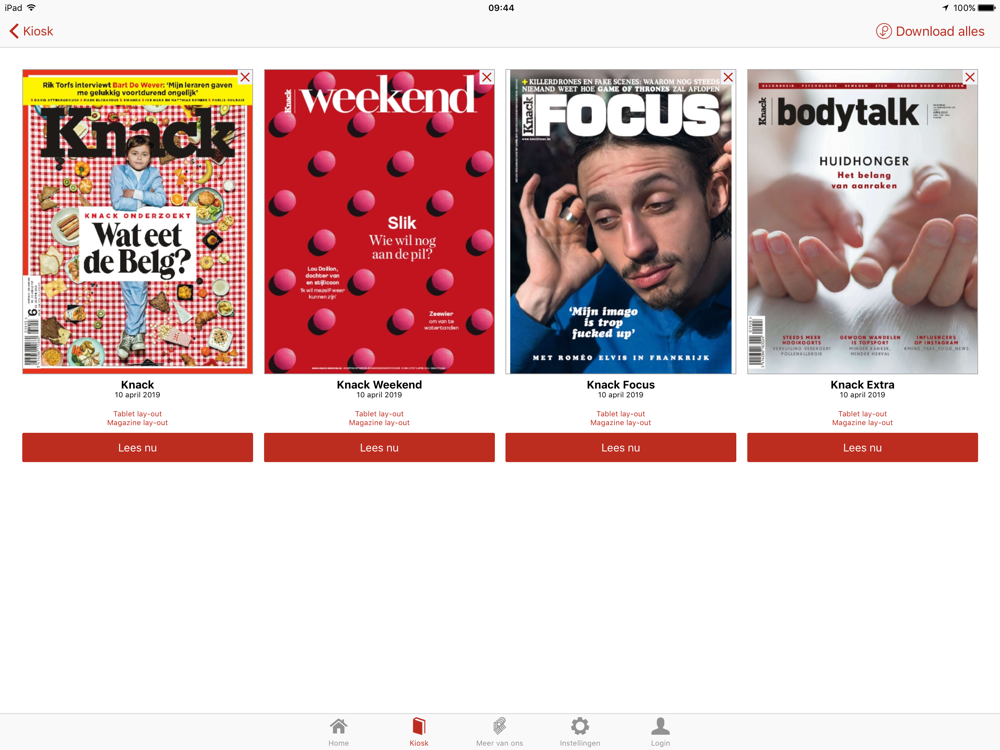Open the Knack magazine cover

coord(138,221)
